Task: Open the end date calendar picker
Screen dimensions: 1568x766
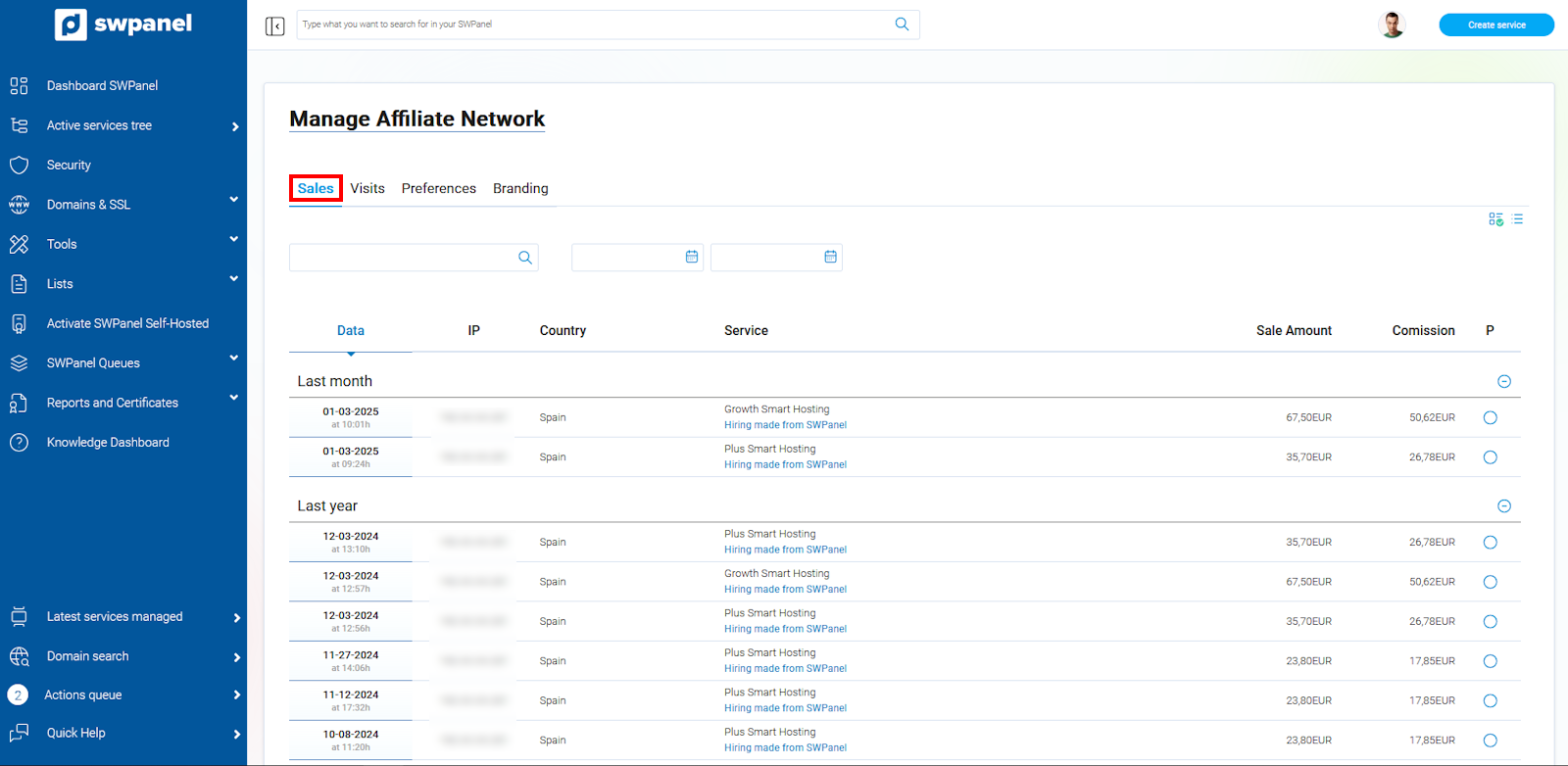Action: point(830,257)
